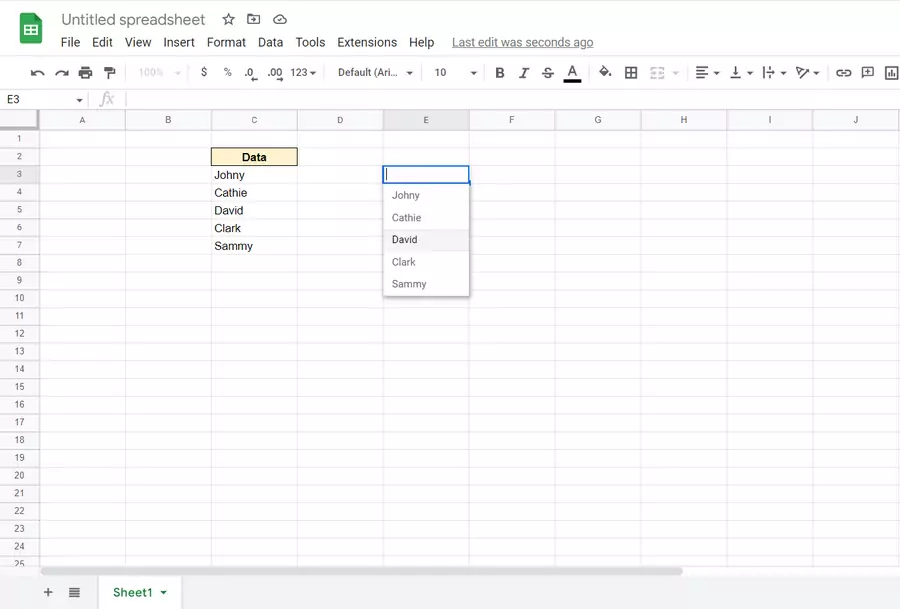
Task: Select cell containing Johny in column C
Action: click(254, 175)
